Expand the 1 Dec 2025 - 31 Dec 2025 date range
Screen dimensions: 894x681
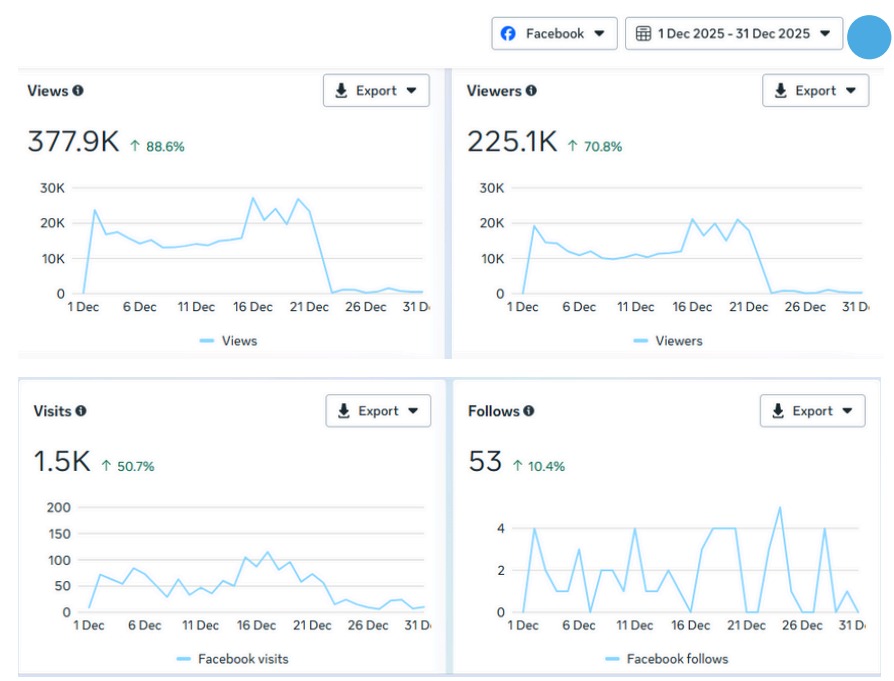coord(733,34)
